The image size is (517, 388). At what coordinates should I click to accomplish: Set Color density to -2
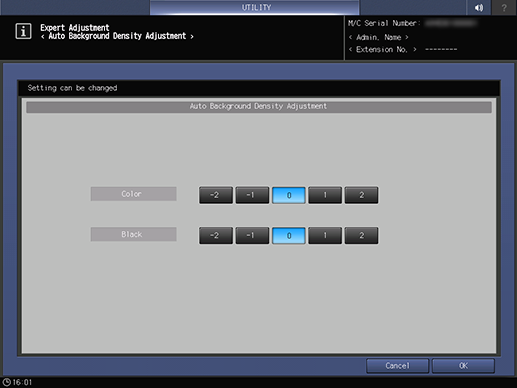click(216, 195)
